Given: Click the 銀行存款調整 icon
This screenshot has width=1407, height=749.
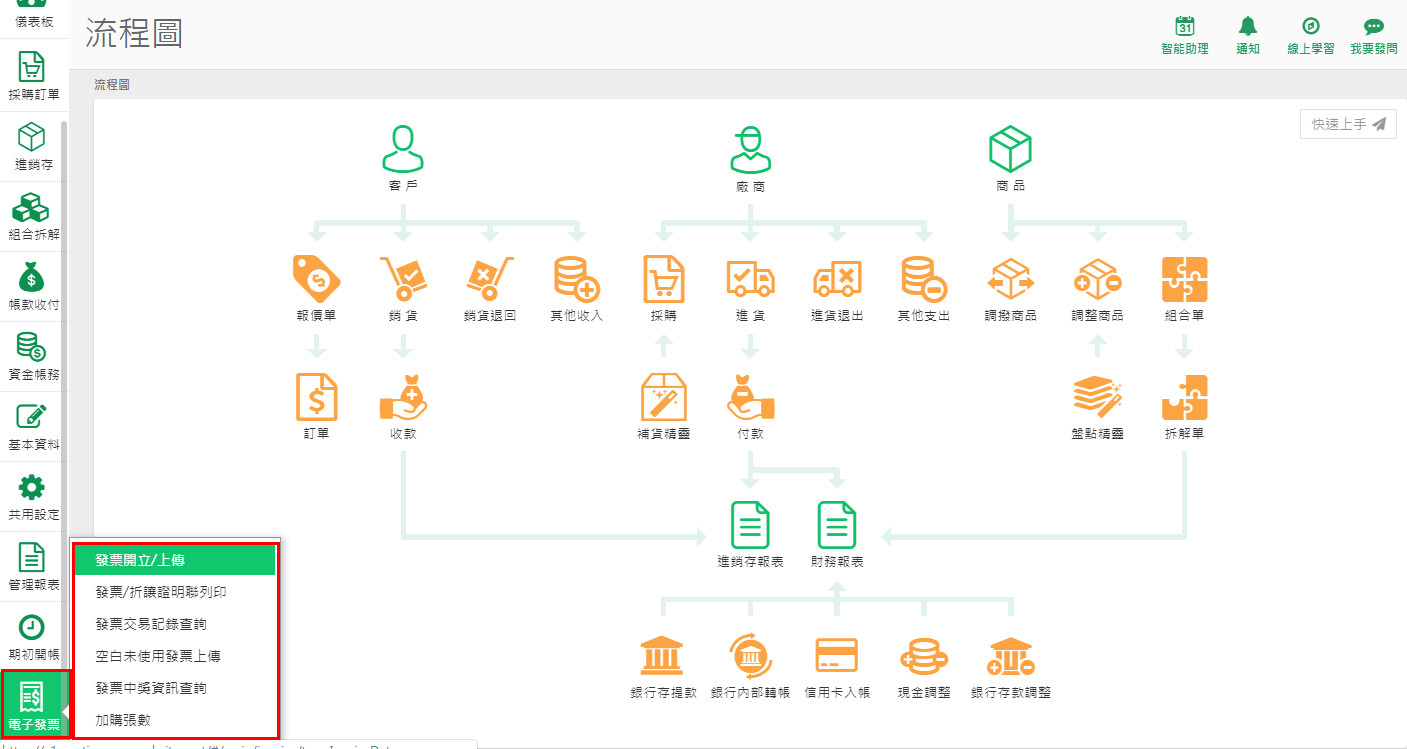Looking at the screenshot, I should 1011,655.
